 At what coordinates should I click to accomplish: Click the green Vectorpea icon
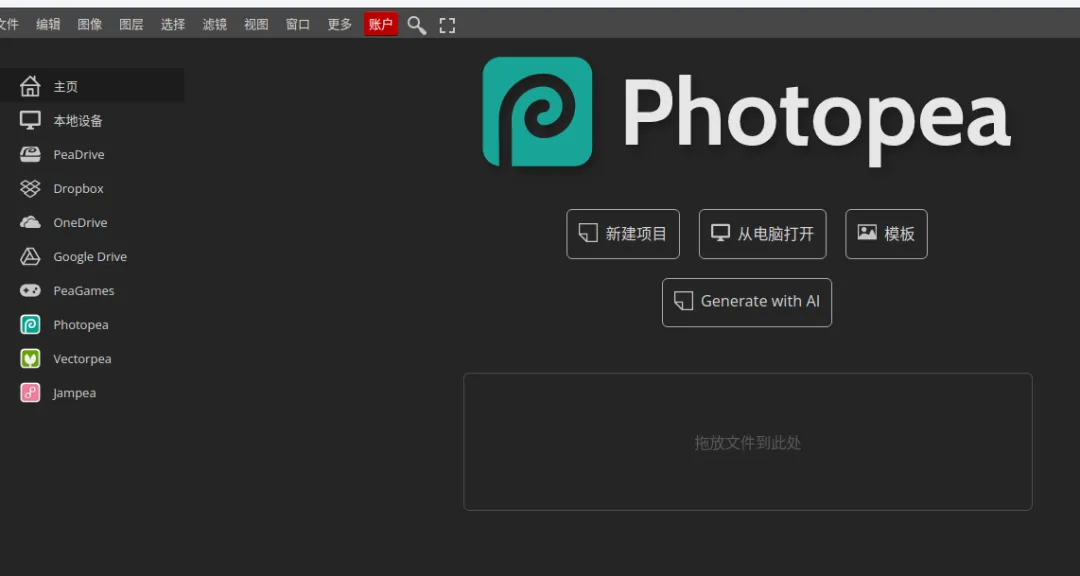point(30,358)
